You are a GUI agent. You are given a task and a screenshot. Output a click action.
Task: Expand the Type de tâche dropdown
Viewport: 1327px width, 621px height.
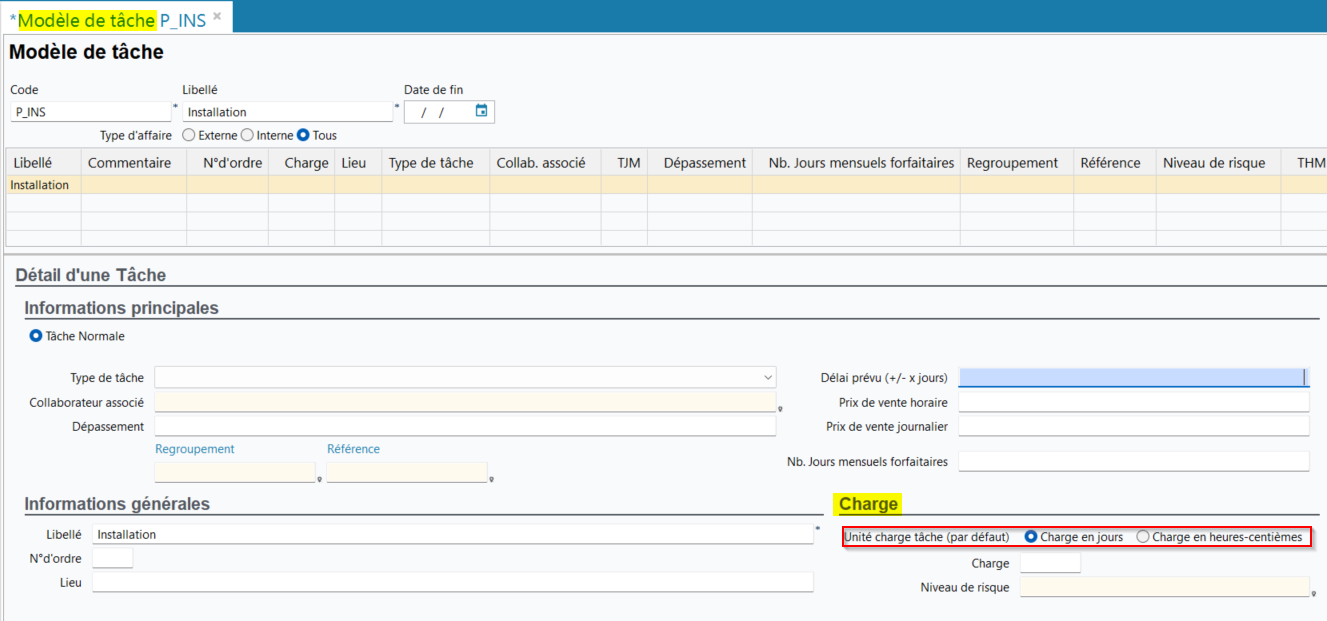point(768,378)
